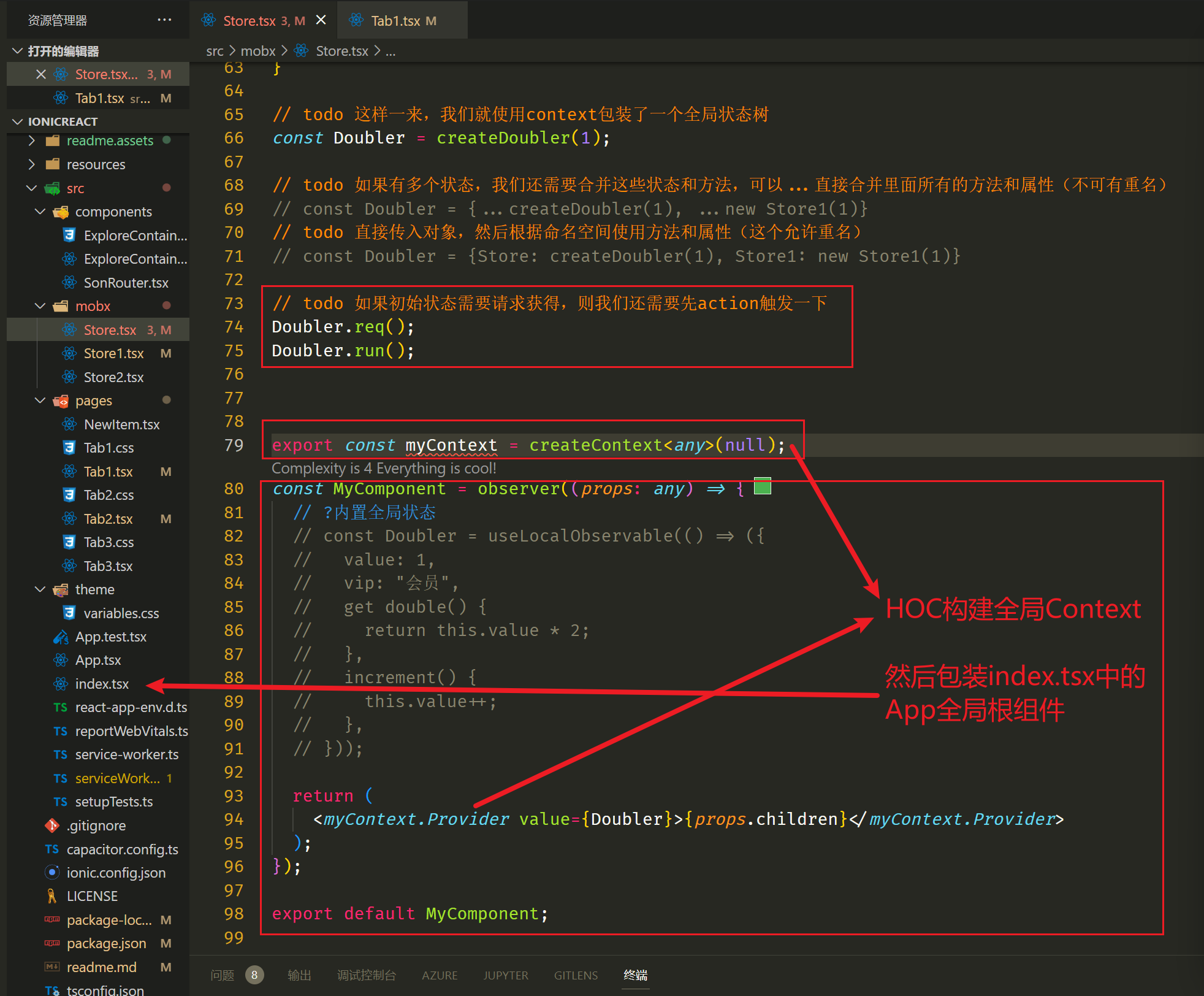This screenshot has height=996, width=1204.
Task: Click the complexity code lens text
Action: coord(384,468)
